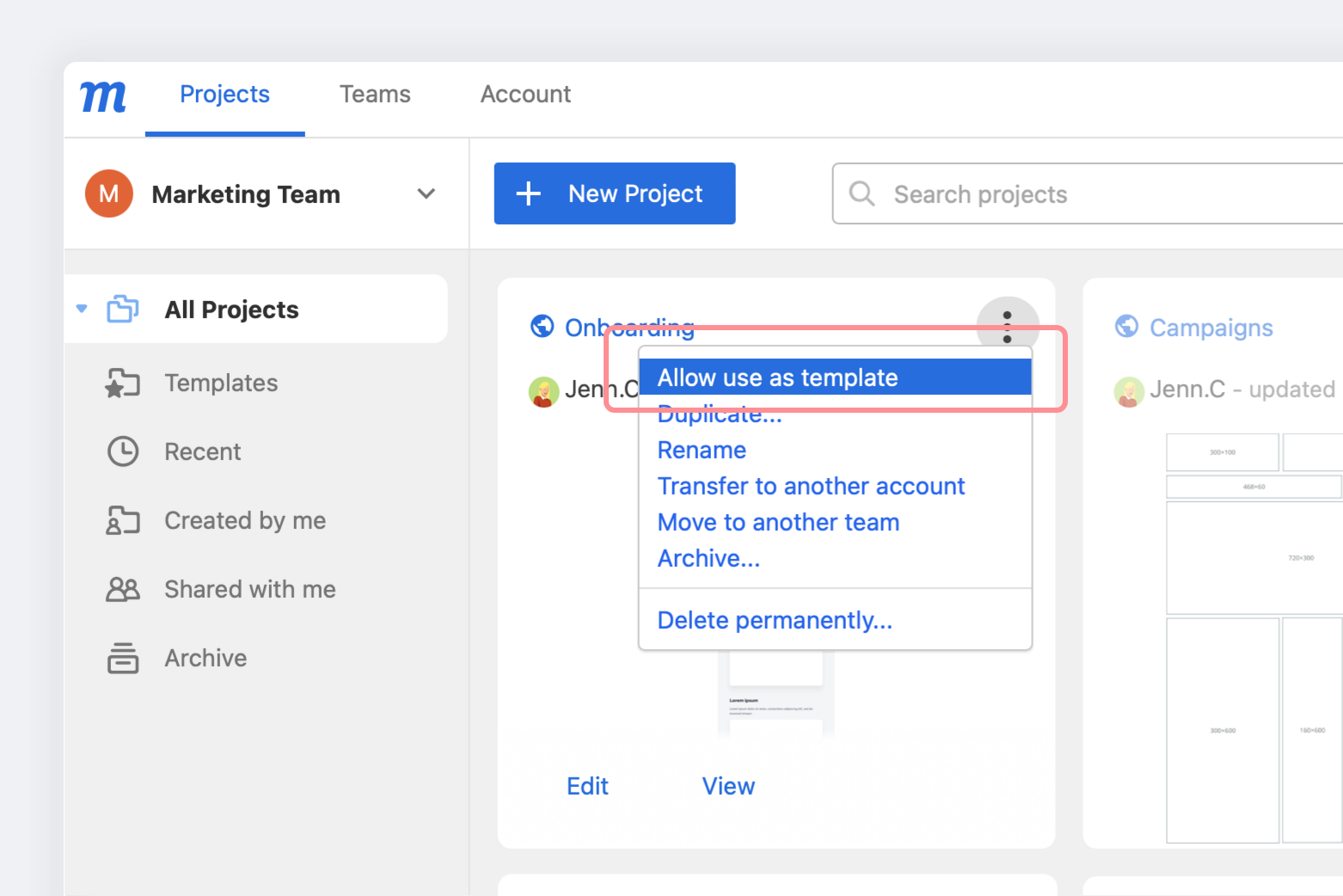Select the Created by me icon
The image size is (1343, 896).
123,519
